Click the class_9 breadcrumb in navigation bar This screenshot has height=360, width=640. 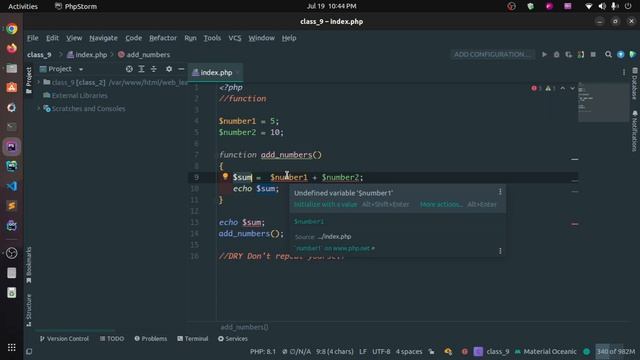pos(39,54)
